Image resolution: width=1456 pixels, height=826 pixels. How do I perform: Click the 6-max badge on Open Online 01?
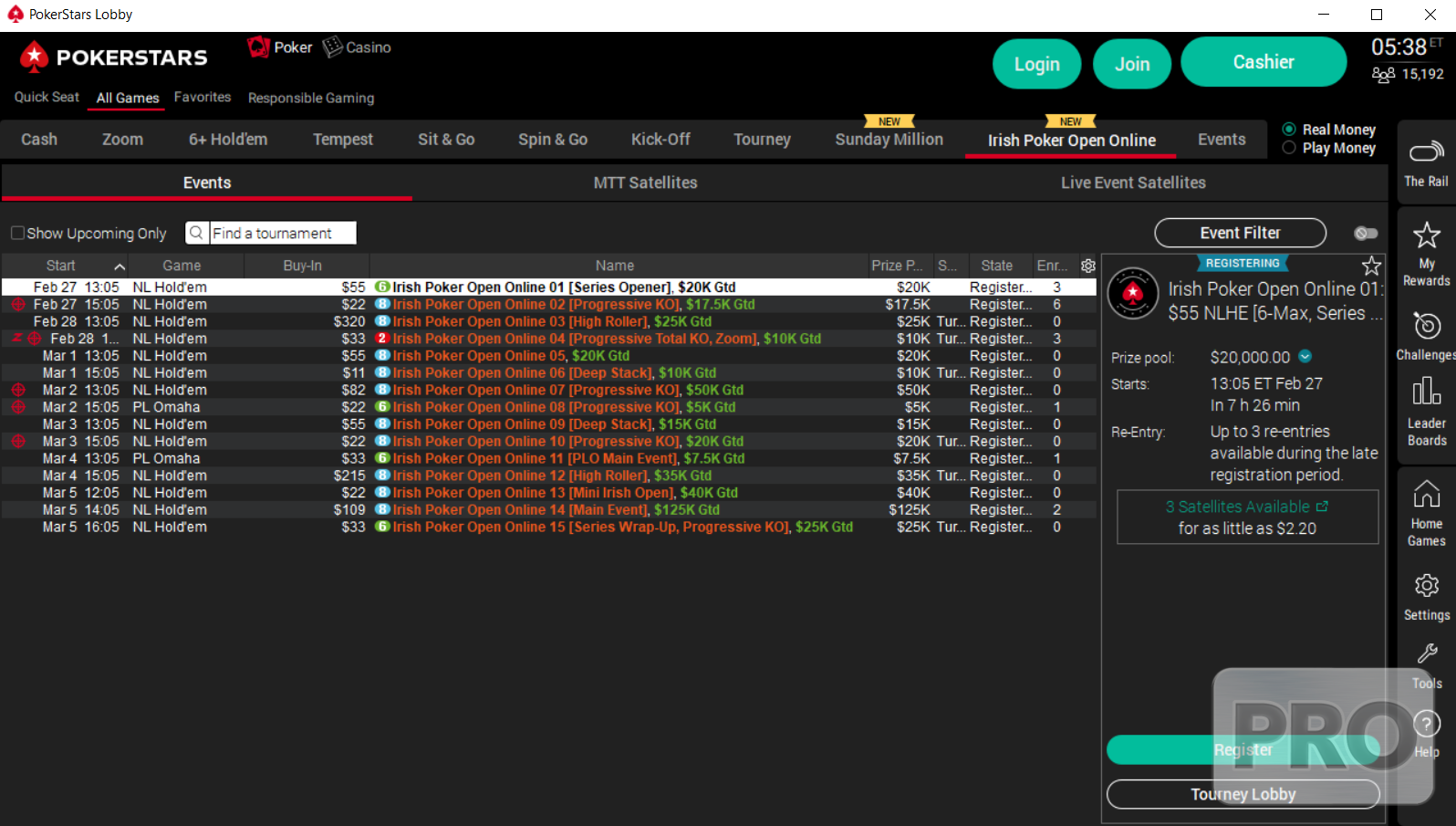click(382, 287)
